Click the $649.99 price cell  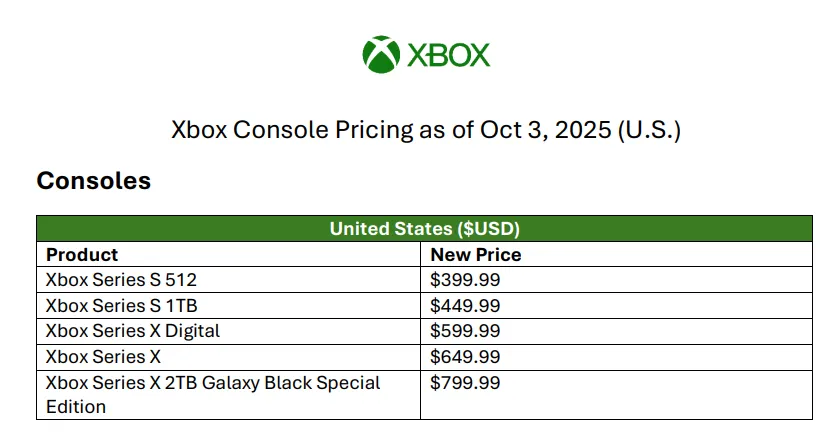pyautogui.click(x=465, y=356)
